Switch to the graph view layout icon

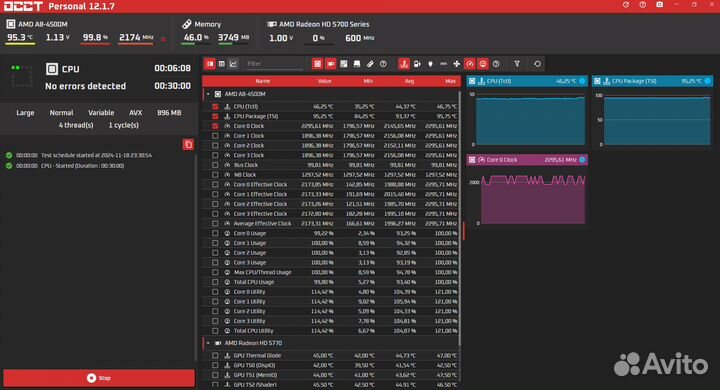[233, 64]
